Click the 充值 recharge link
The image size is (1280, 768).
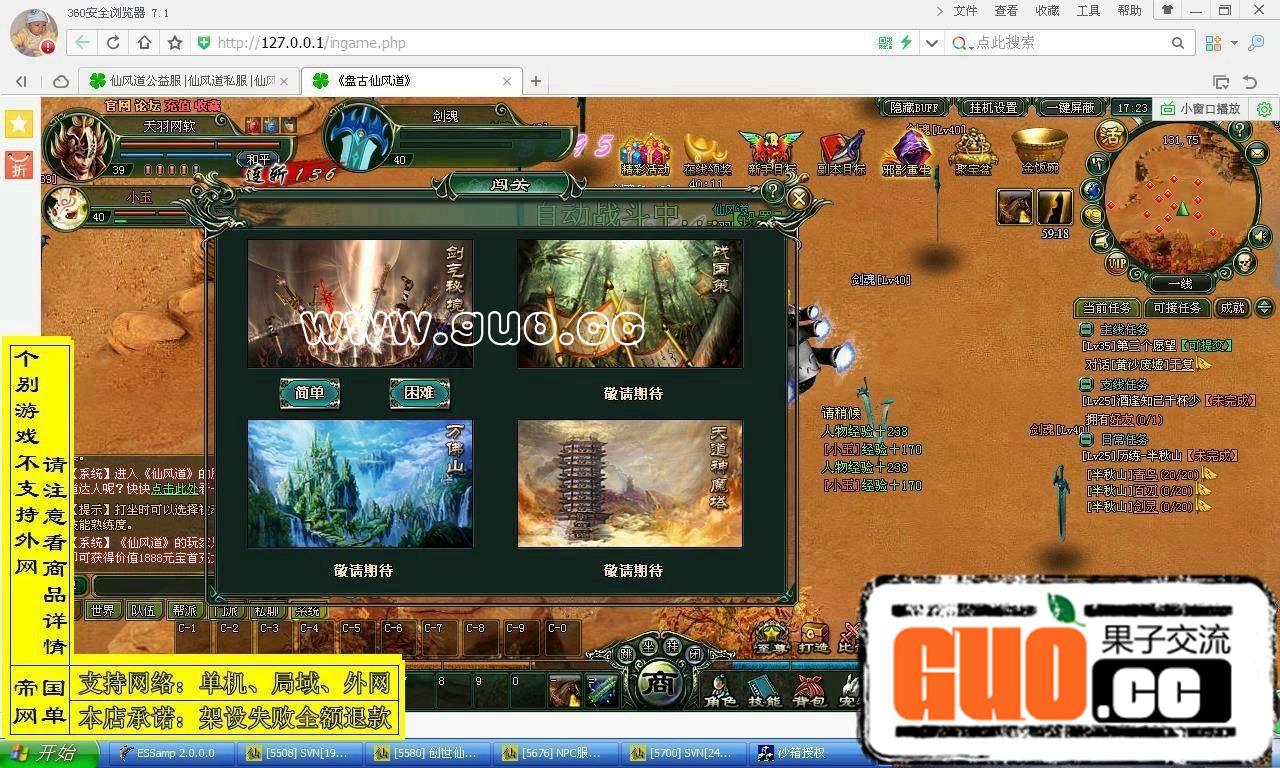177,106
